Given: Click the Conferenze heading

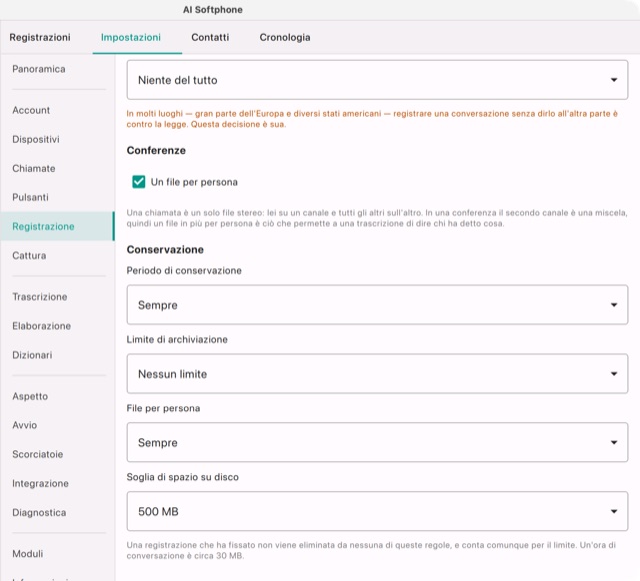Looking at the screenshot, I should point(156,150).
